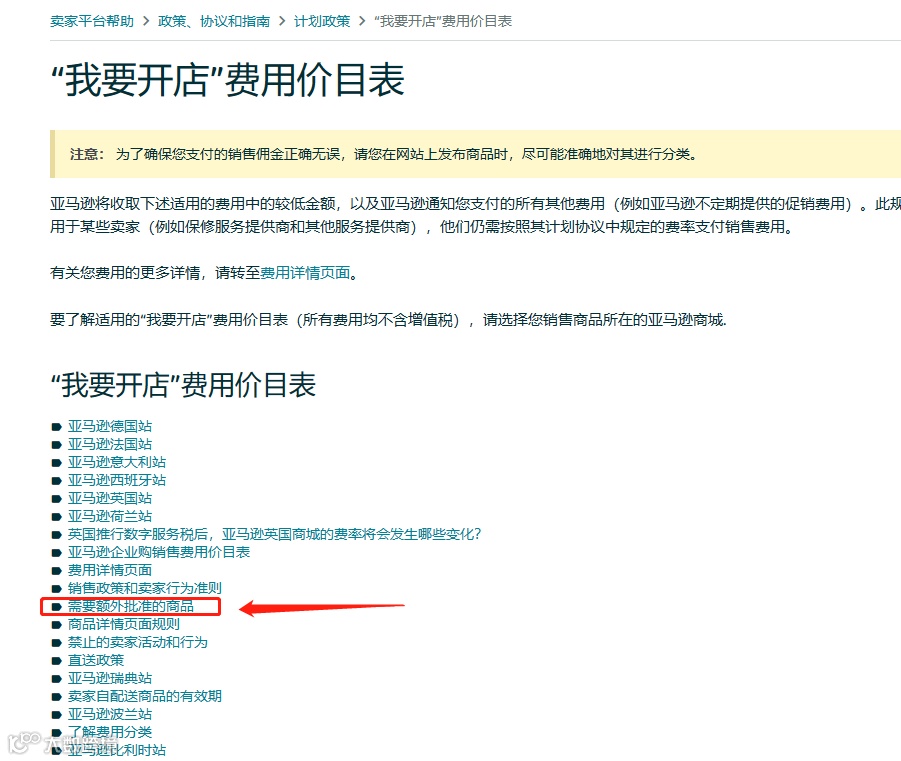
Task: Open 需要额外批准的商品 link
Action: [x=131, y=606]
